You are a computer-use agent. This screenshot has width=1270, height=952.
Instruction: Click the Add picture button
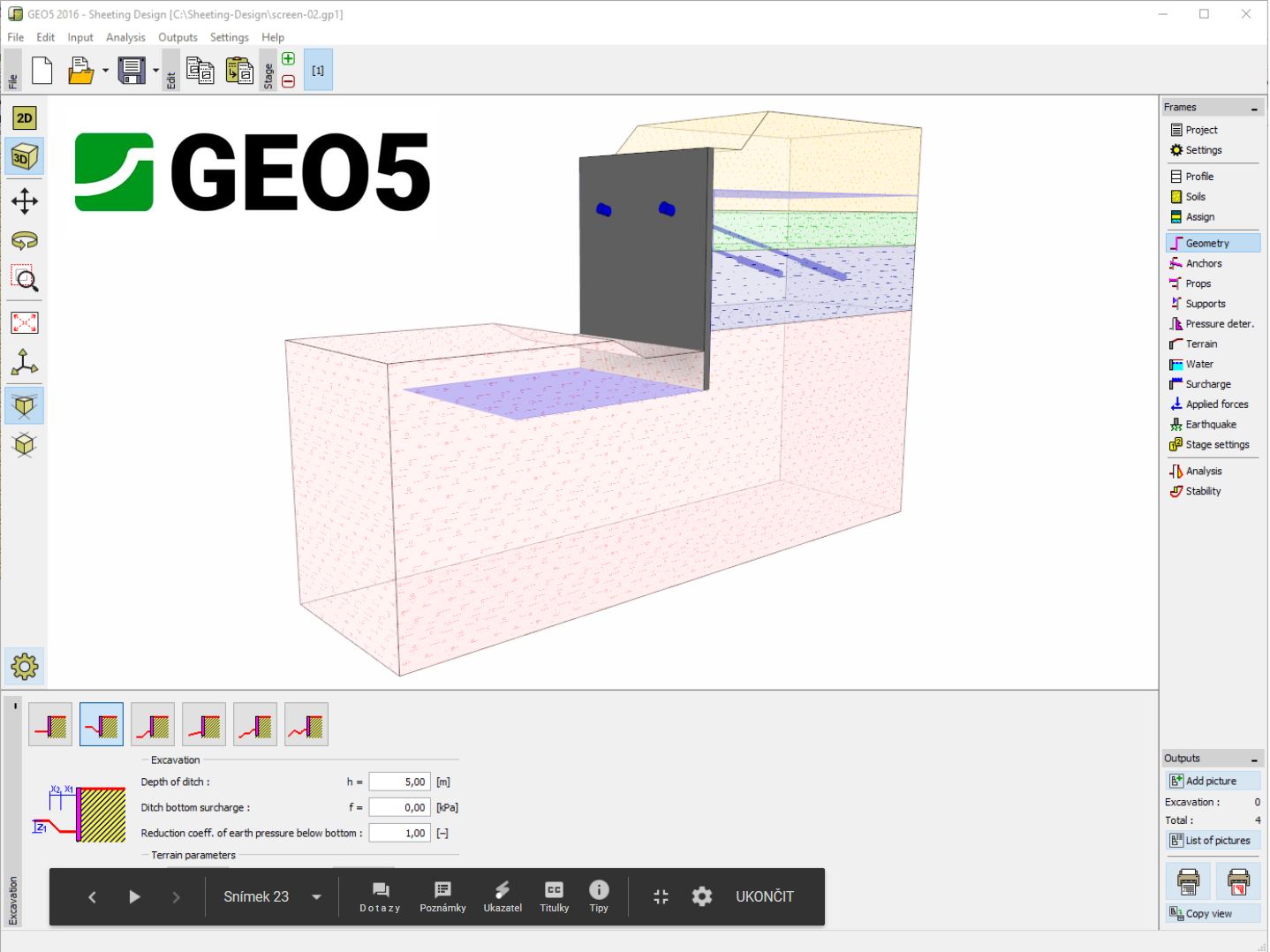[1211, 781]
